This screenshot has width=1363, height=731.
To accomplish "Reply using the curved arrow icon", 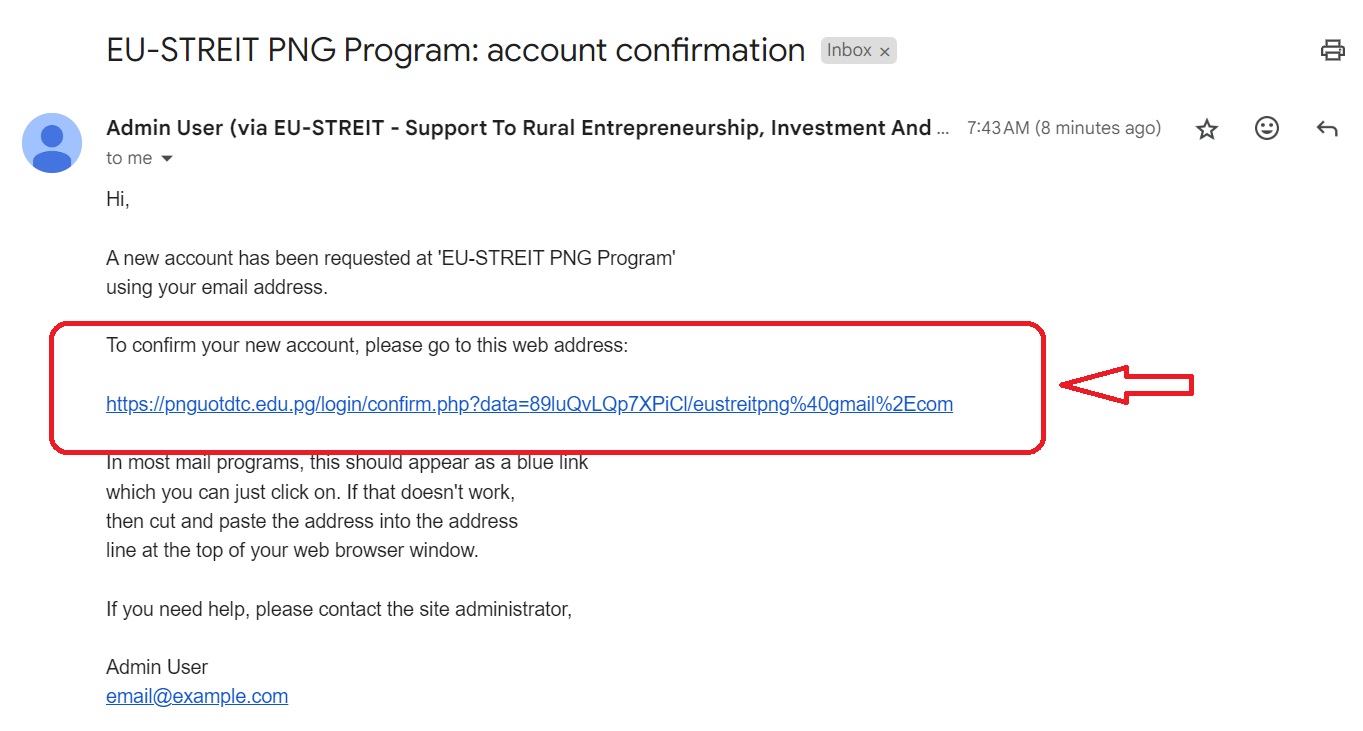I will [1327, 129].
